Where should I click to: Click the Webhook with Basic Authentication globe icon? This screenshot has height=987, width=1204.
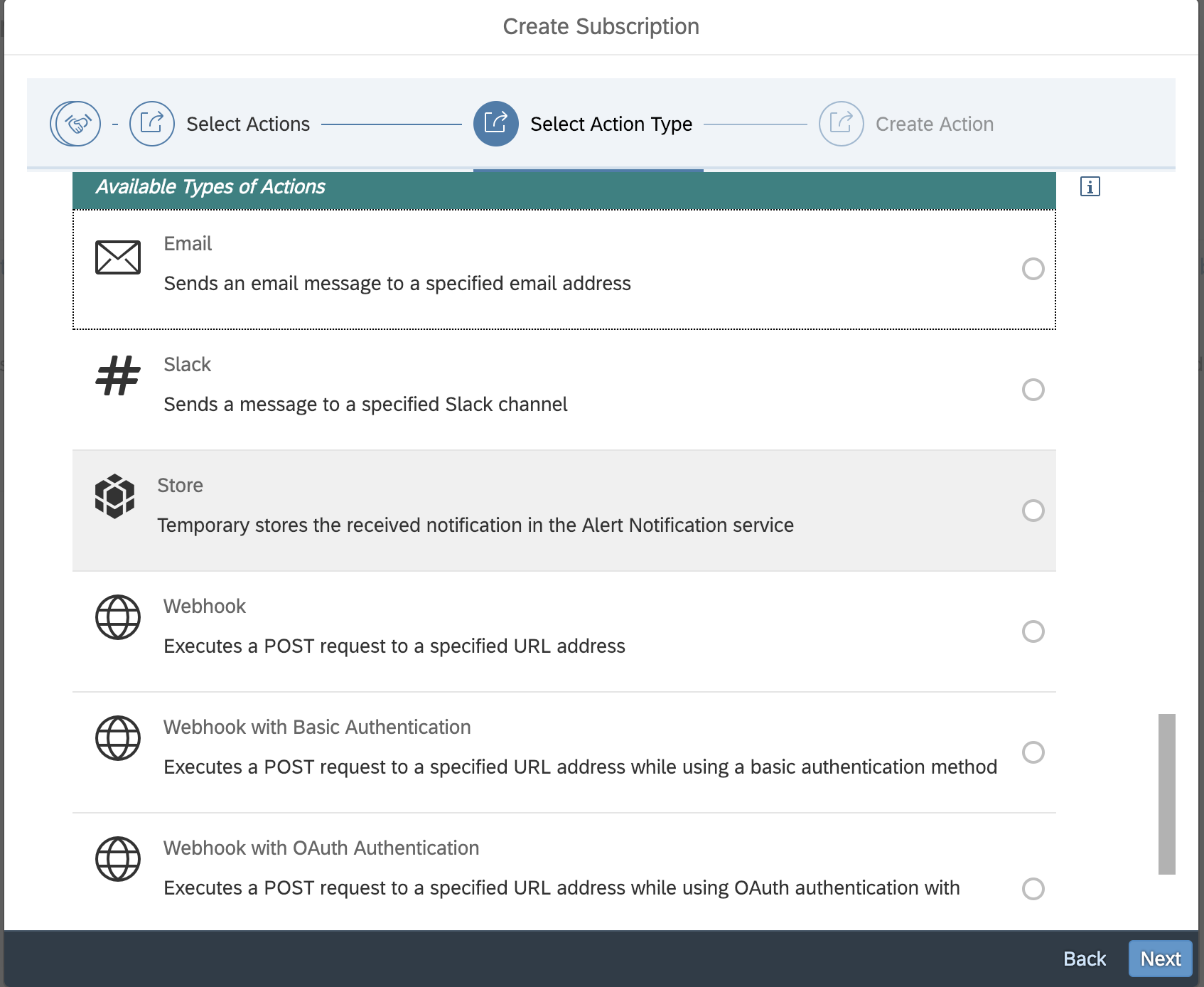point(118,738)
